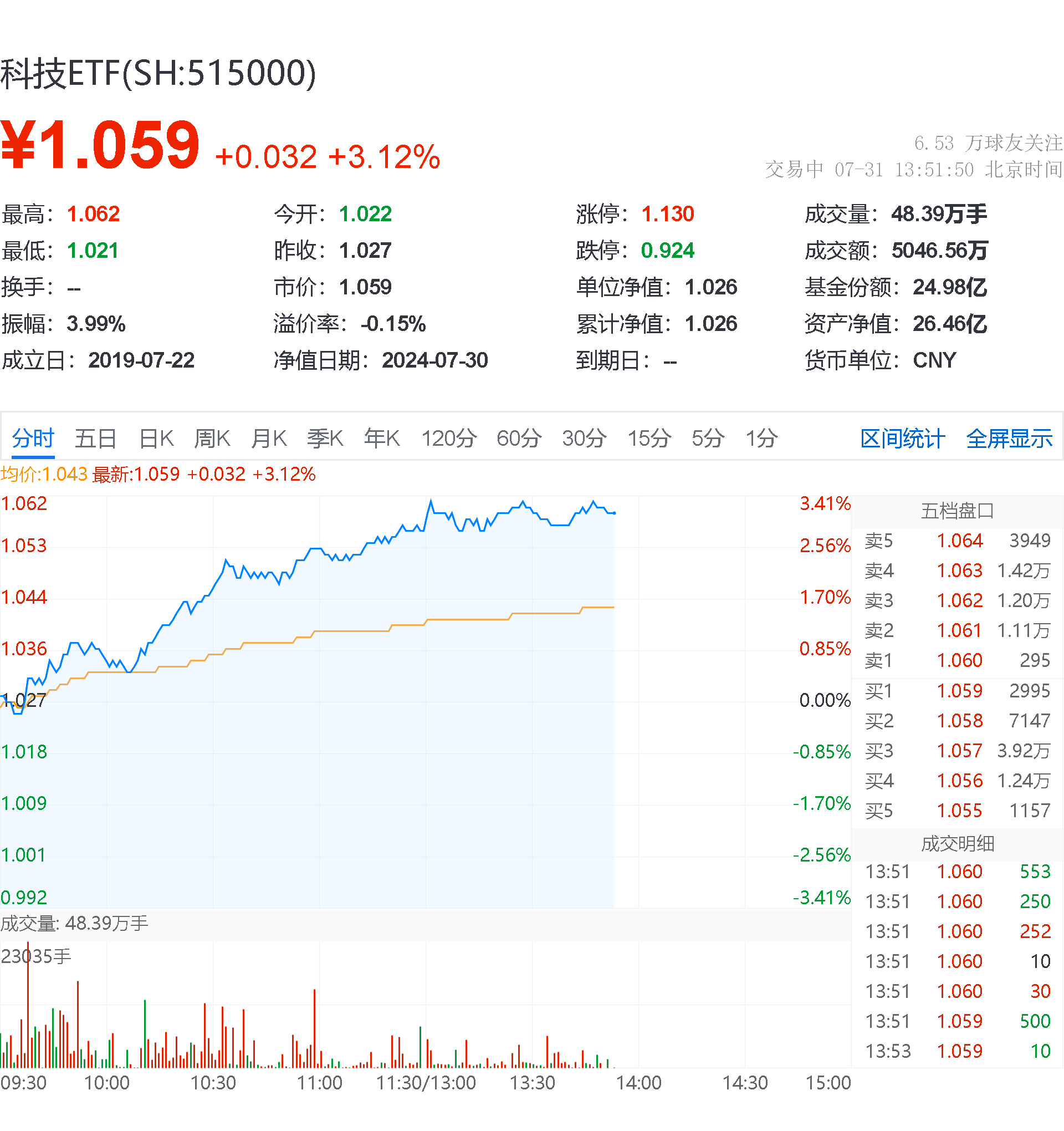The width and height of the screenshot is (1064, 1131).
Task: Select the 买5 row with 1157
Action: 957,811
